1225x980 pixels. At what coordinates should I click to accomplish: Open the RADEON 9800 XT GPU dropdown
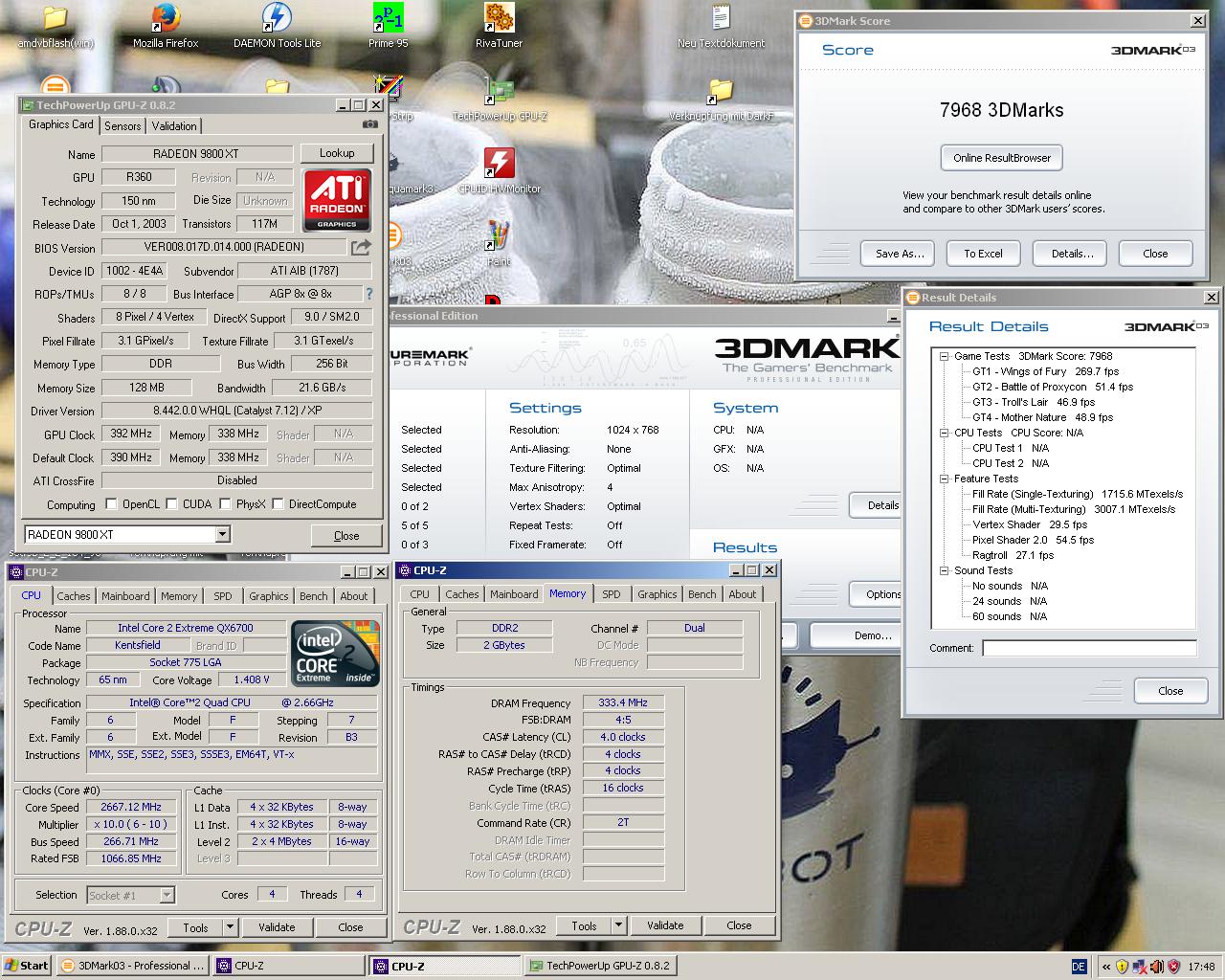222,535
